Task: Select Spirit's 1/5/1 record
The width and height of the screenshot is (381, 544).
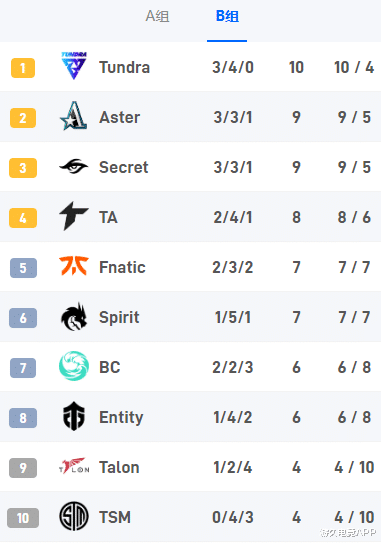Action: pyautogui.click(x=233, y=317)
